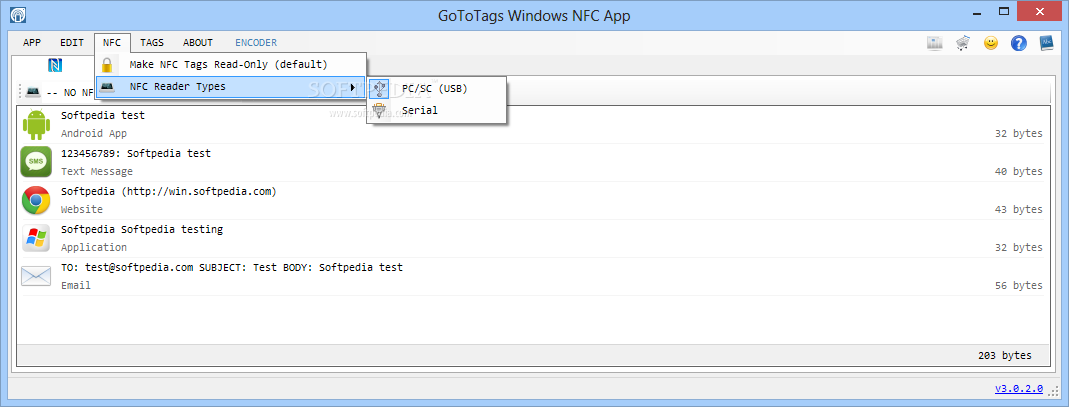Click the blue NFC tag icon at far right
Screen dimensions: 1069x407
[1047, 43]
